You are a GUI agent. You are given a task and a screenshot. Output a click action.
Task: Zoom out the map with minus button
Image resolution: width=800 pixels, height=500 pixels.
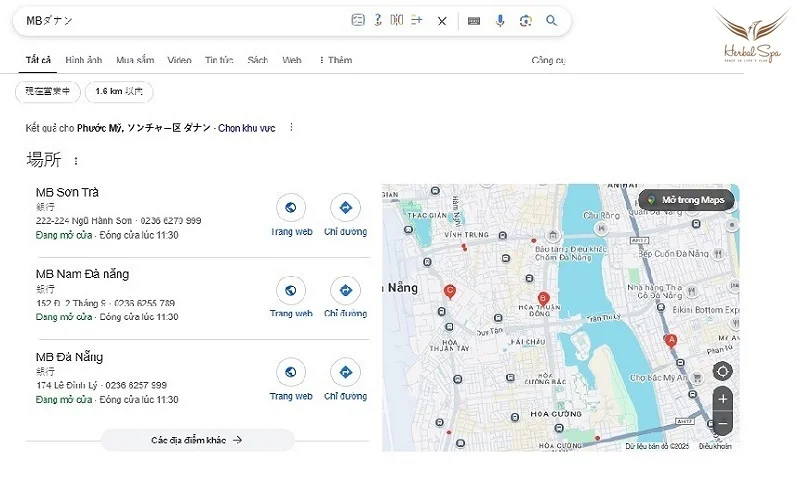click(x=722, y=423)
